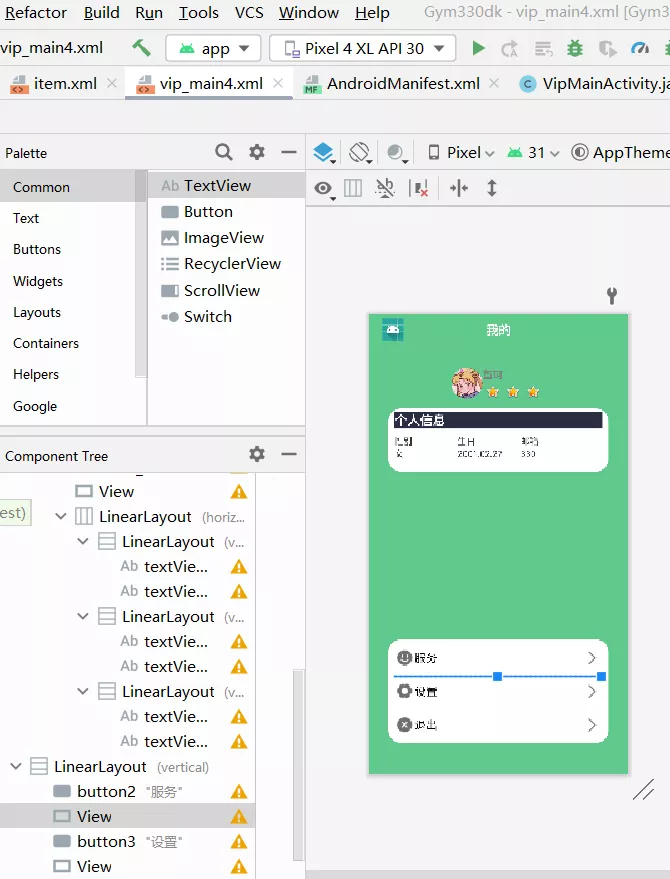The height and width of the screenshot is (879, 670).
Task: Open the Tools menu
Action: [198, 12]
